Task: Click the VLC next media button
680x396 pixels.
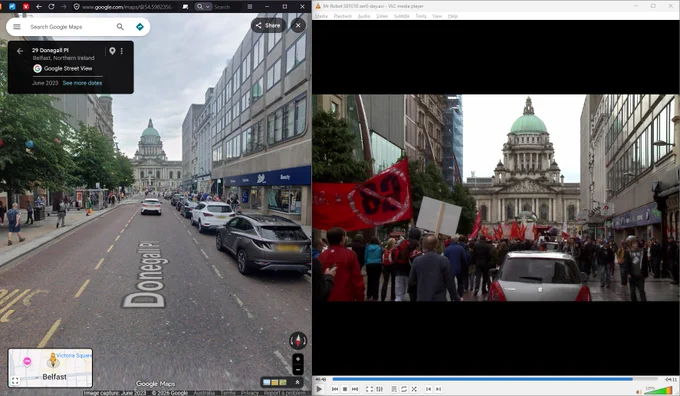Action: (355, 389)
